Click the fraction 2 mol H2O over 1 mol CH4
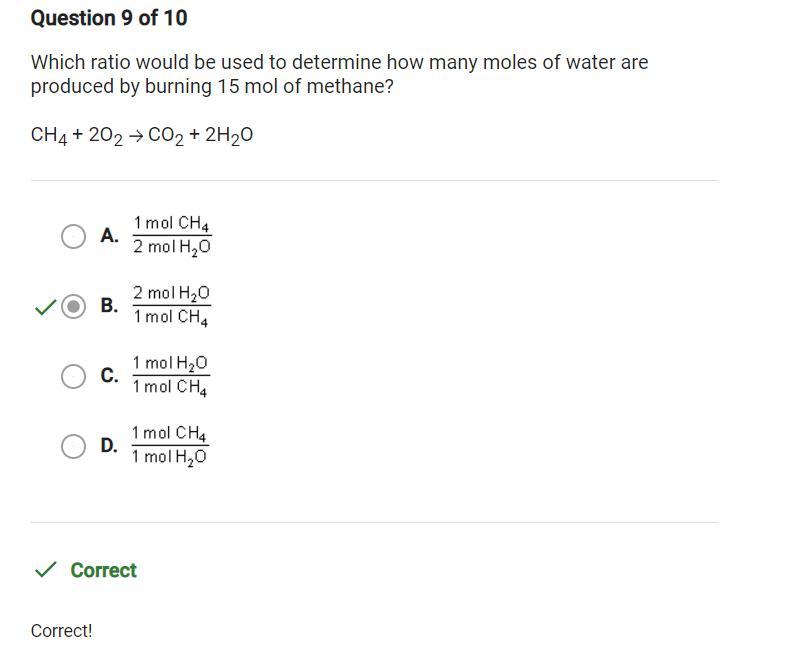The image size is (787, 650). pos(172,305)
